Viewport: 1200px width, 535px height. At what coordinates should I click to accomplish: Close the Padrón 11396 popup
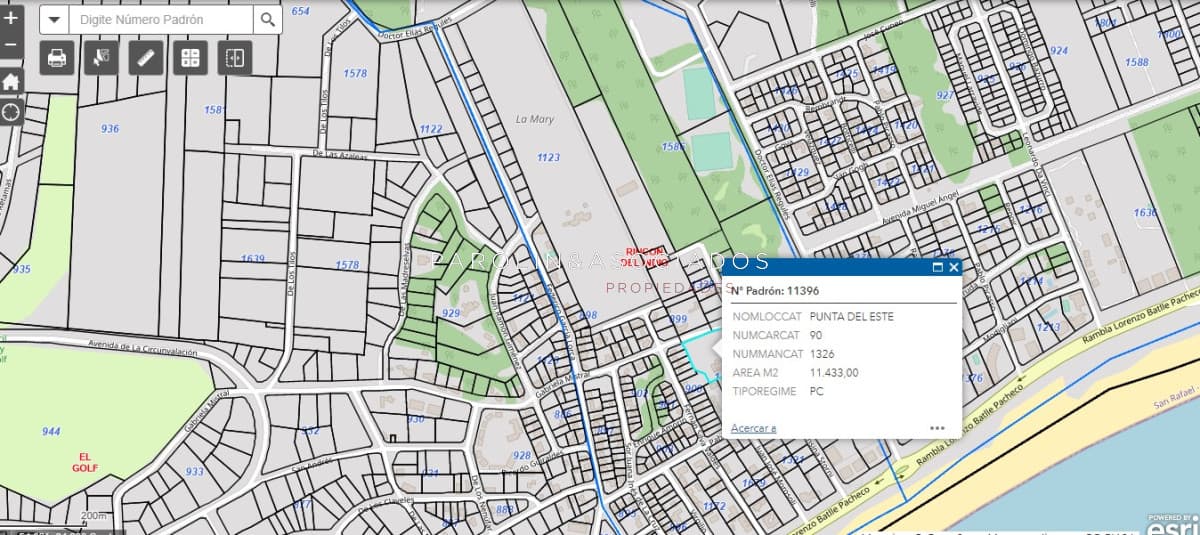[954, 267]
